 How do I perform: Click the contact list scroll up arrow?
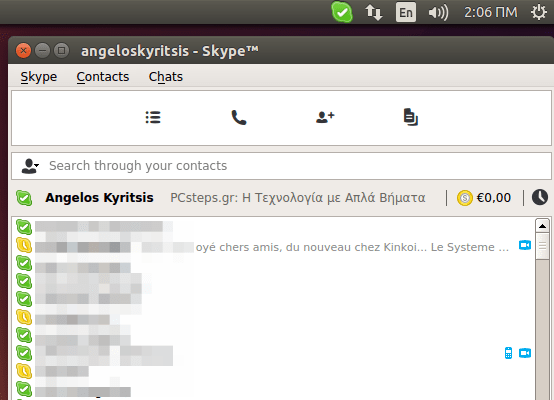tap(542, 226)
